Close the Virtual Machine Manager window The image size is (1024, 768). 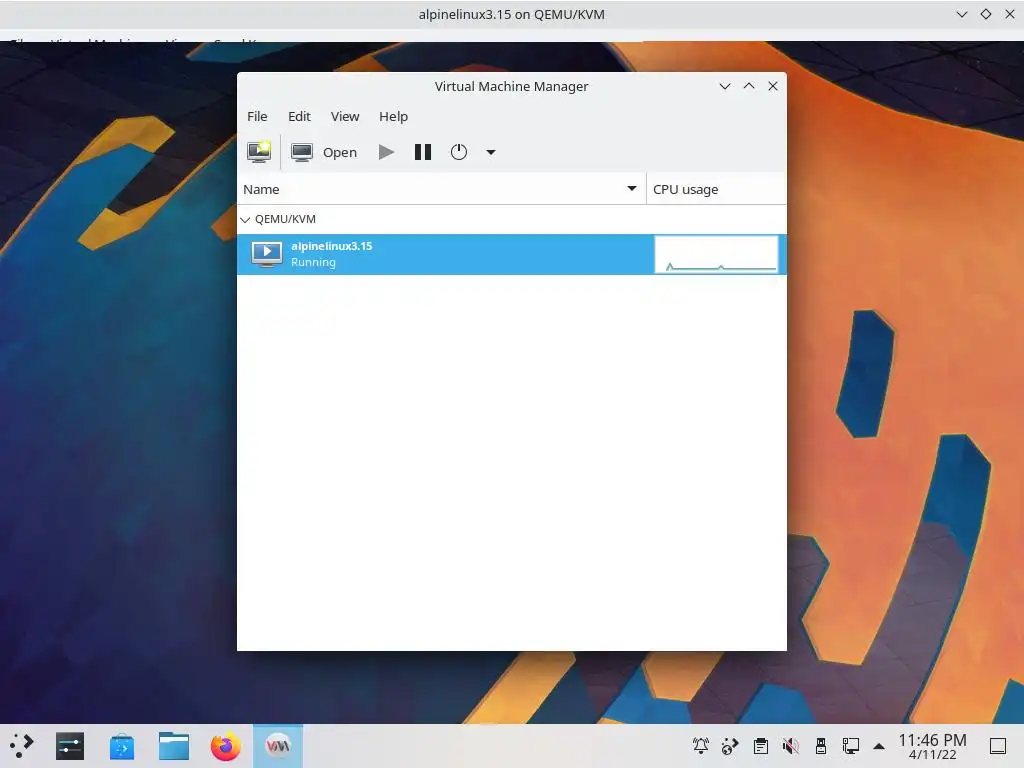pos(773,86)
